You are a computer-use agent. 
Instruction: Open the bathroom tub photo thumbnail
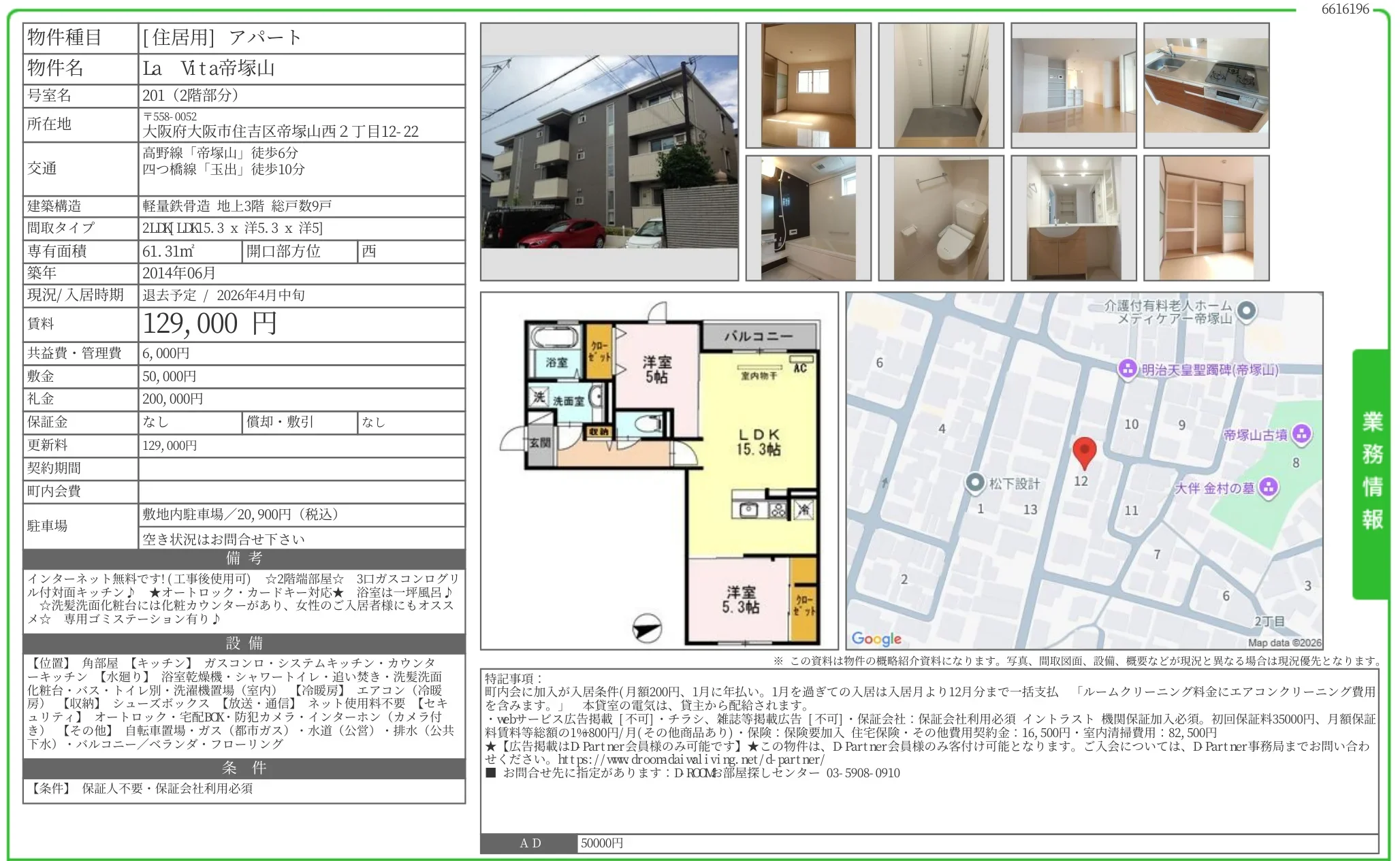pos(808,218)
